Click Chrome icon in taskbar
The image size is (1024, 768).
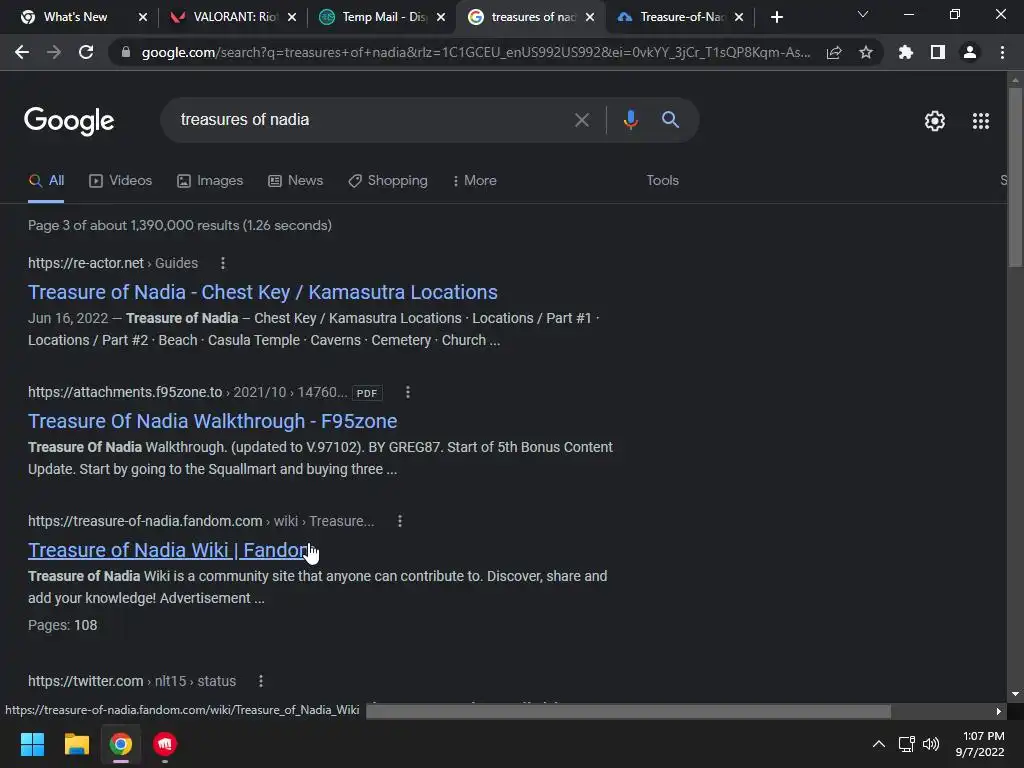121,744
